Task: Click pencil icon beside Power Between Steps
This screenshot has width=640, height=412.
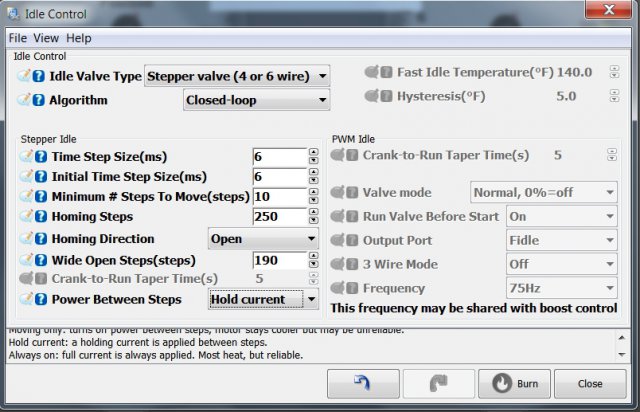Action: [x=25, y=298]
